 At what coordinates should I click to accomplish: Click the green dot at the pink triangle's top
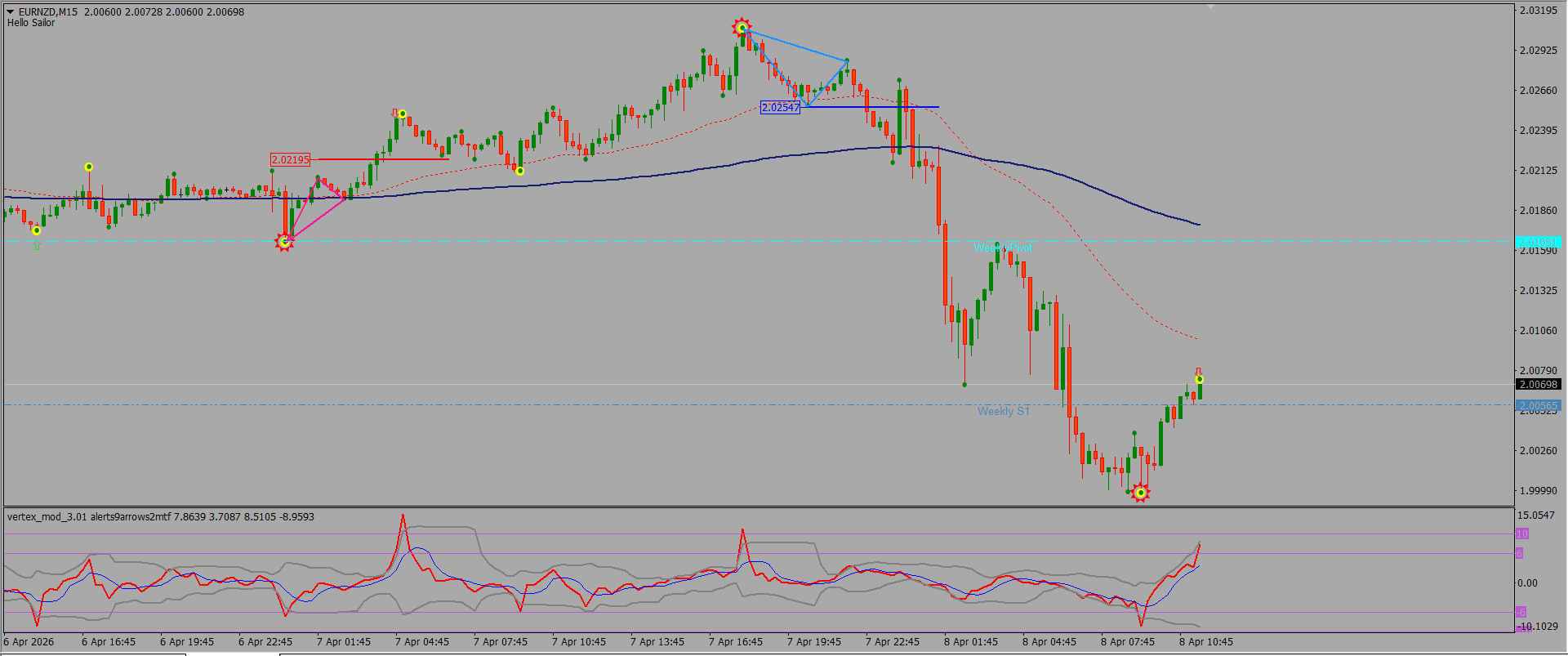(318, 178)
